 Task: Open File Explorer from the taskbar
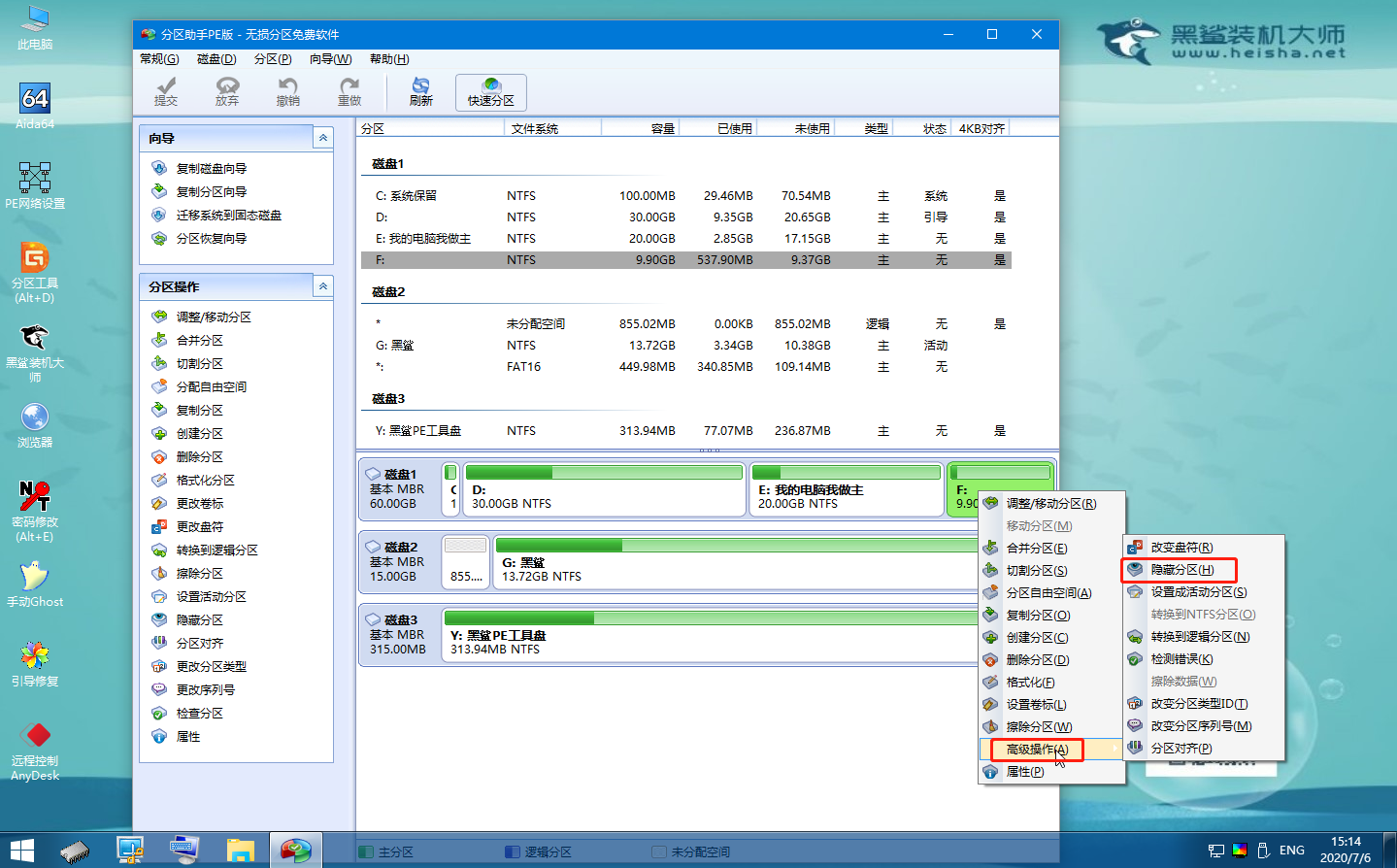(x=240, y=851)
